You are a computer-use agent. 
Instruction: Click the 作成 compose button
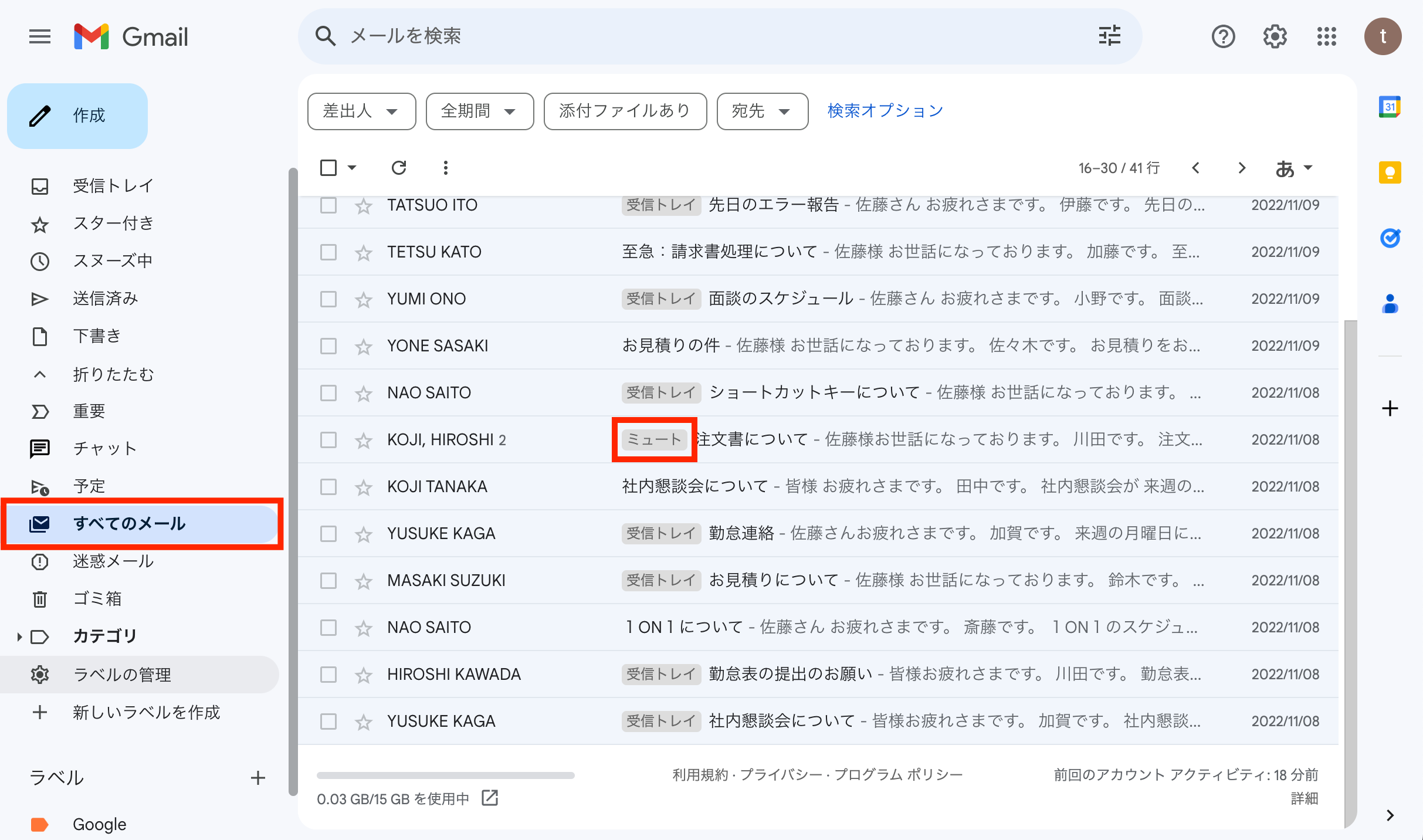77,116
